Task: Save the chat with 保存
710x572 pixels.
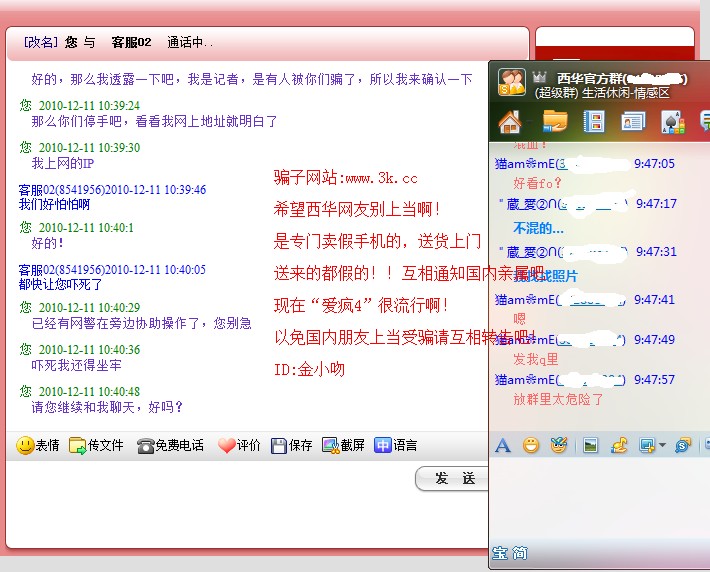Action: pos(292,446)
